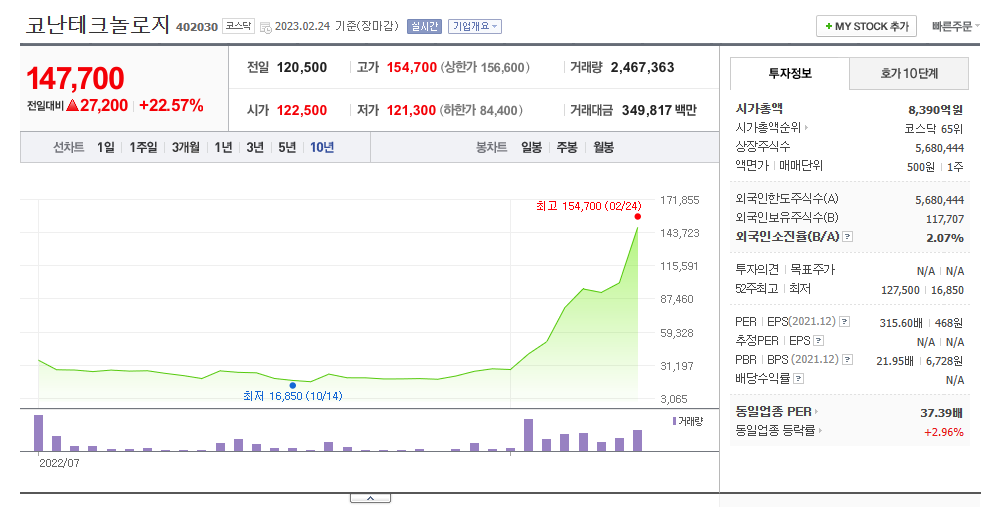Click the 21.95배 PBR value
Screen dimensions: 989x507
[x=894, y=361]
